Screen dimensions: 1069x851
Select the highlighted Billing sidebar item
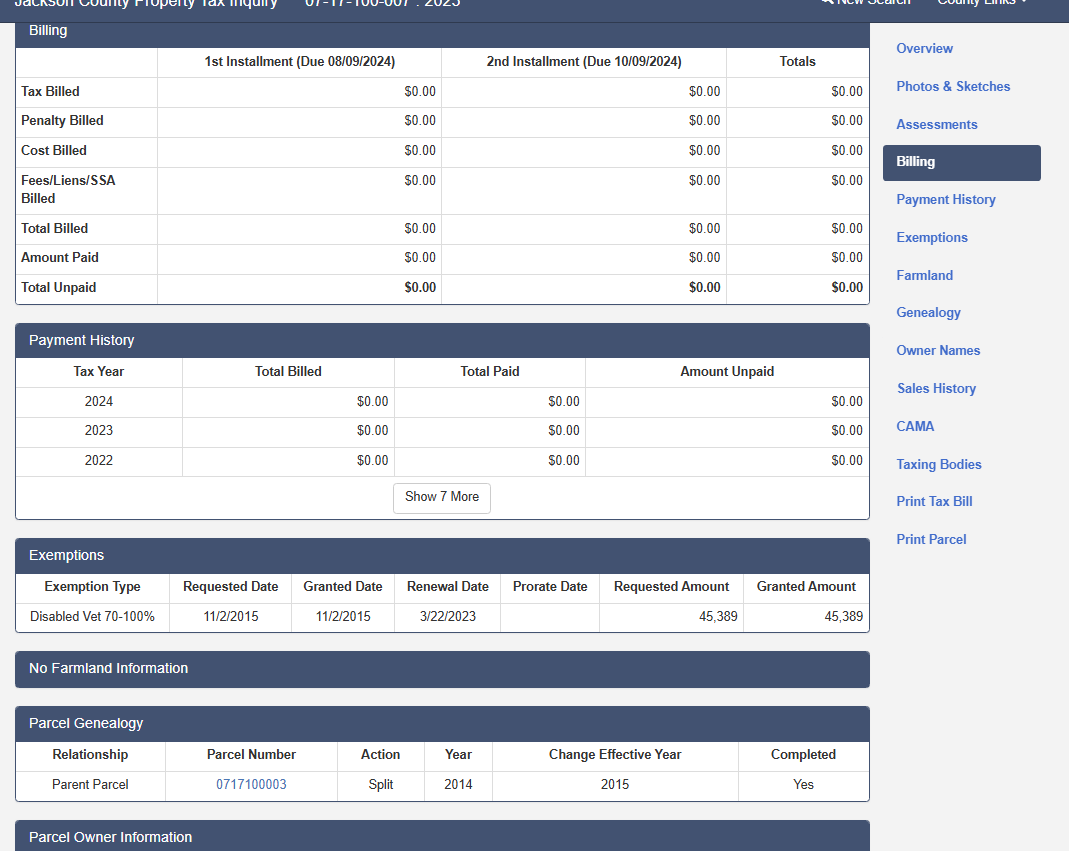tap(961, 162)
